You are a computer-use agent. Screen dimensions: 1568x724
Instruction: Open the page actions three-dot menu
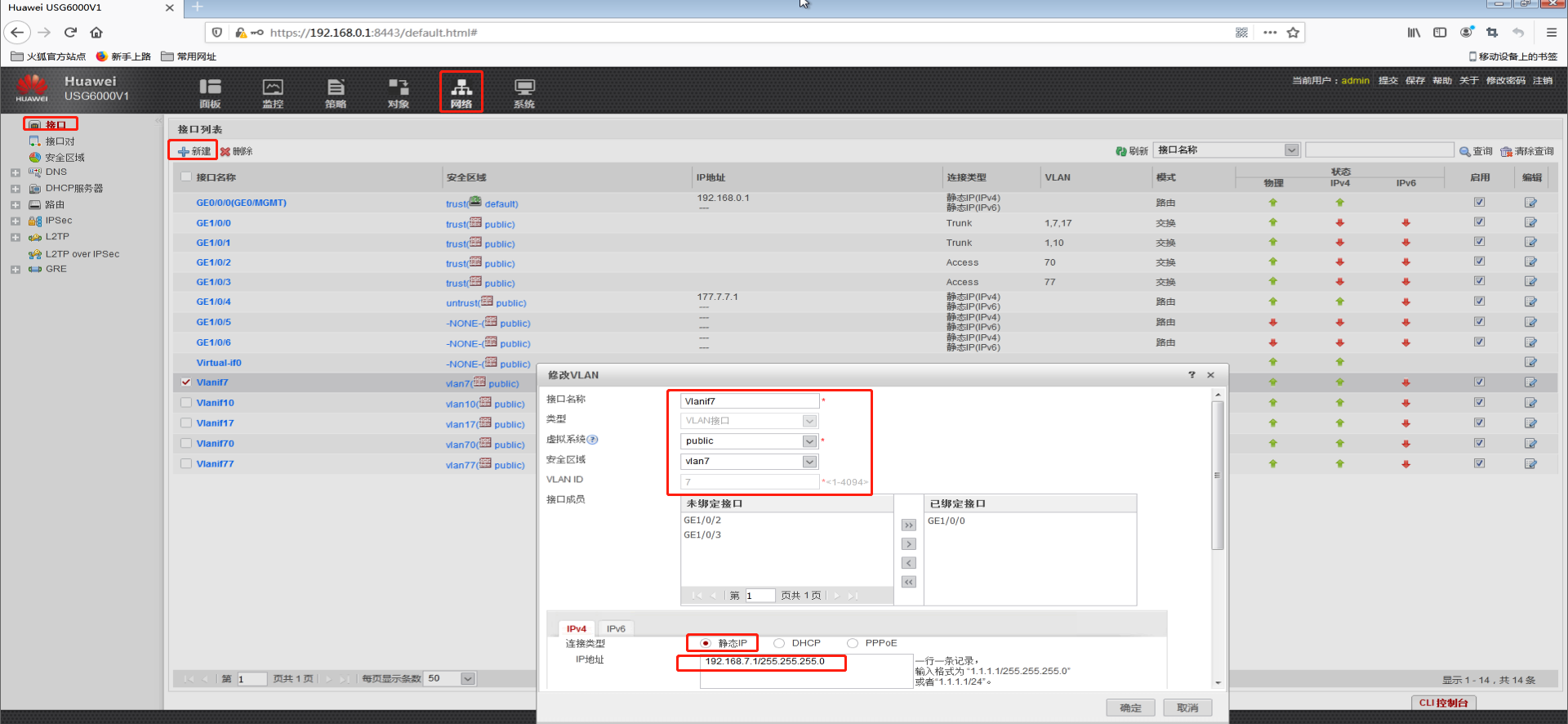1270,33
